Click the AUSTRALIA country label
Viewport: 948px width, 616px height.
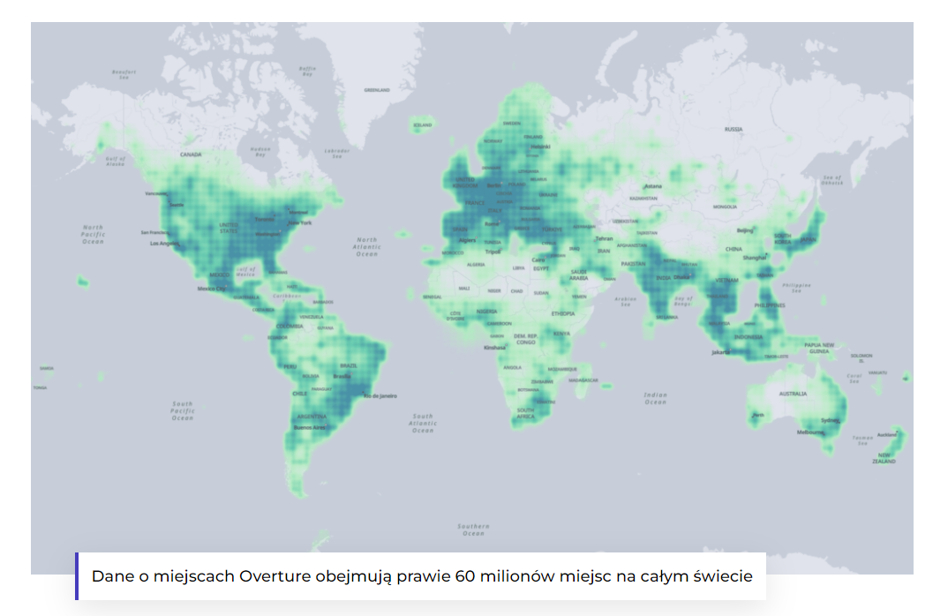pyautogui.click(x=792, y=394)
